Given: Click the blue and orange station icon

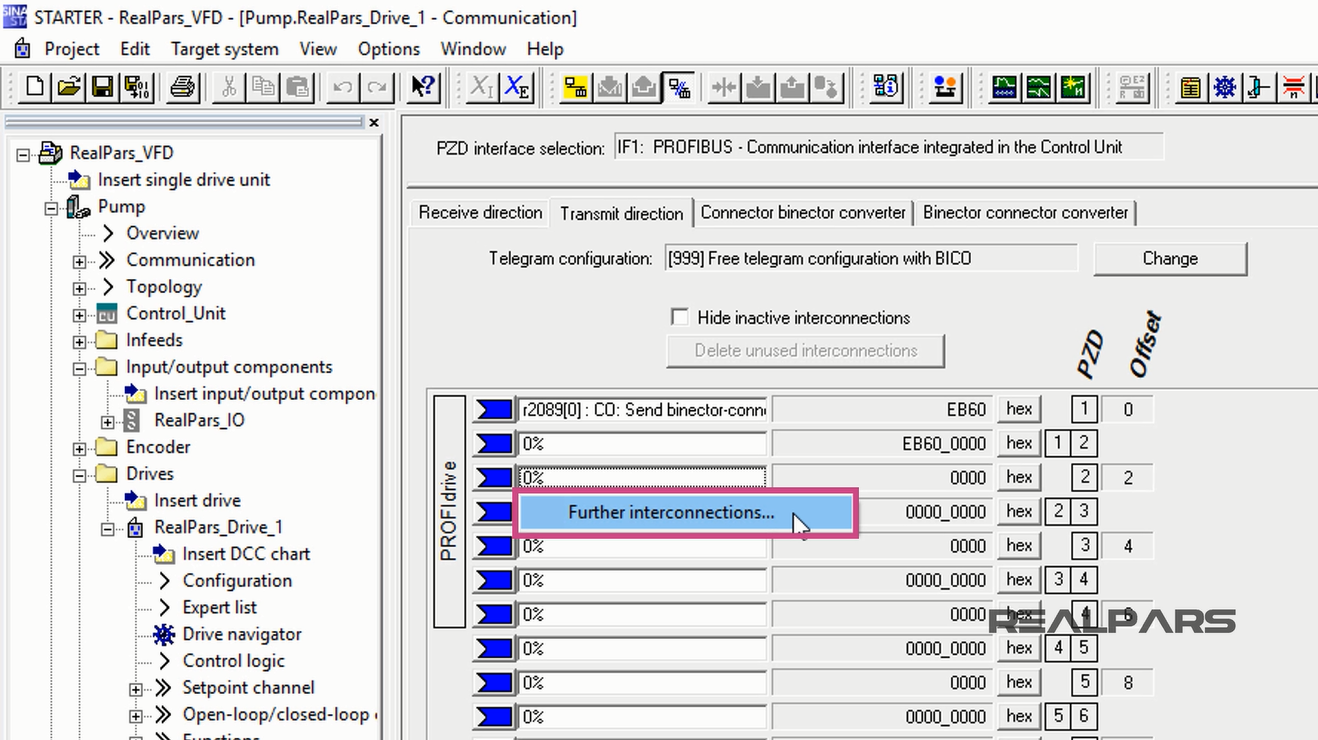Looking at the screenshot, I should pyautogui.click(x=946, y=87).
